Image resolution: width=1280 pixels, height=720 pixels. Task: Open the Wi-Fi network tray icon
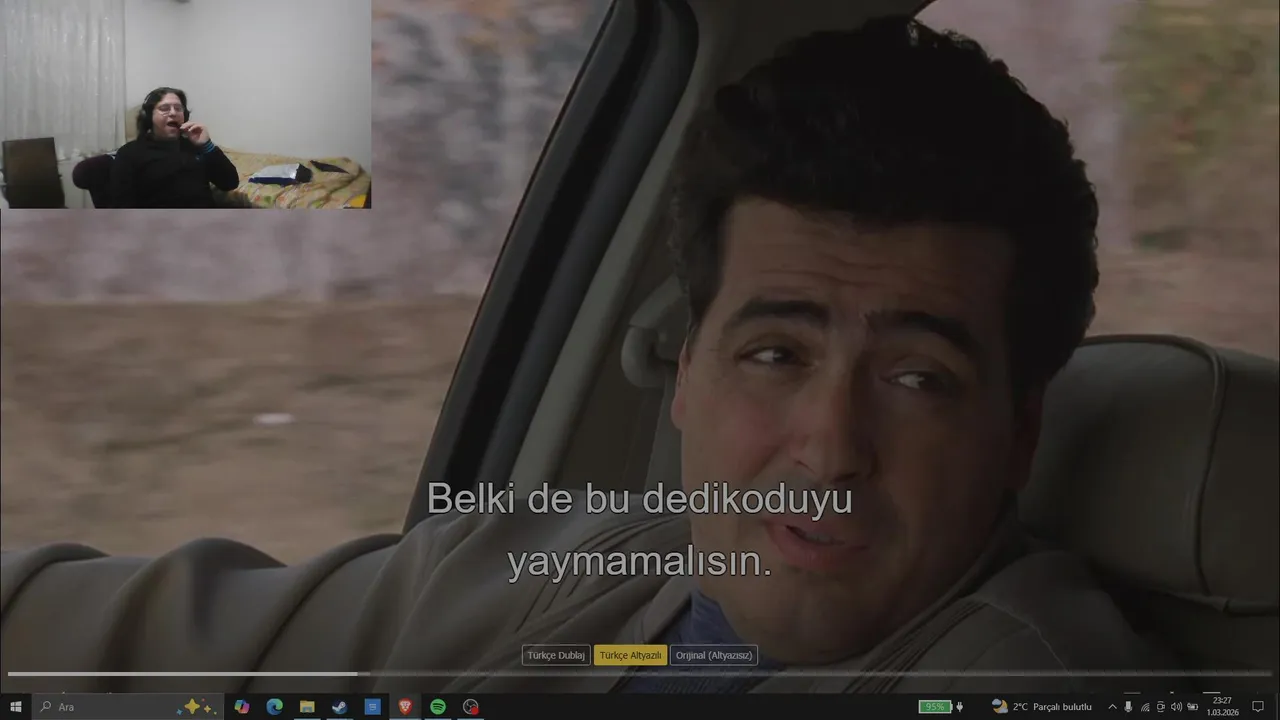[1145, 707]
